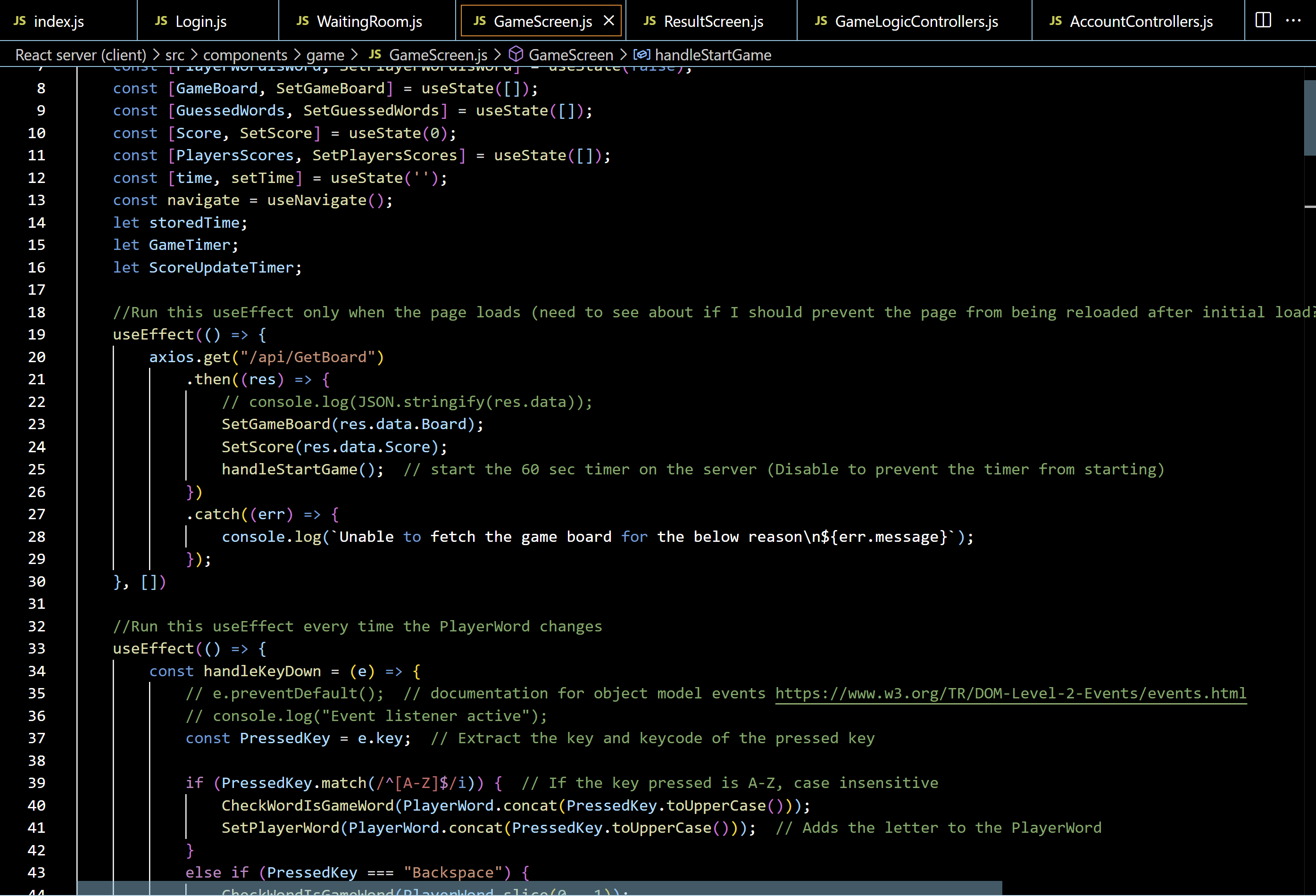1316x896 pixels.
Task: Open GameScreen.js breadcrumb file list
Action: click(438, 55)
